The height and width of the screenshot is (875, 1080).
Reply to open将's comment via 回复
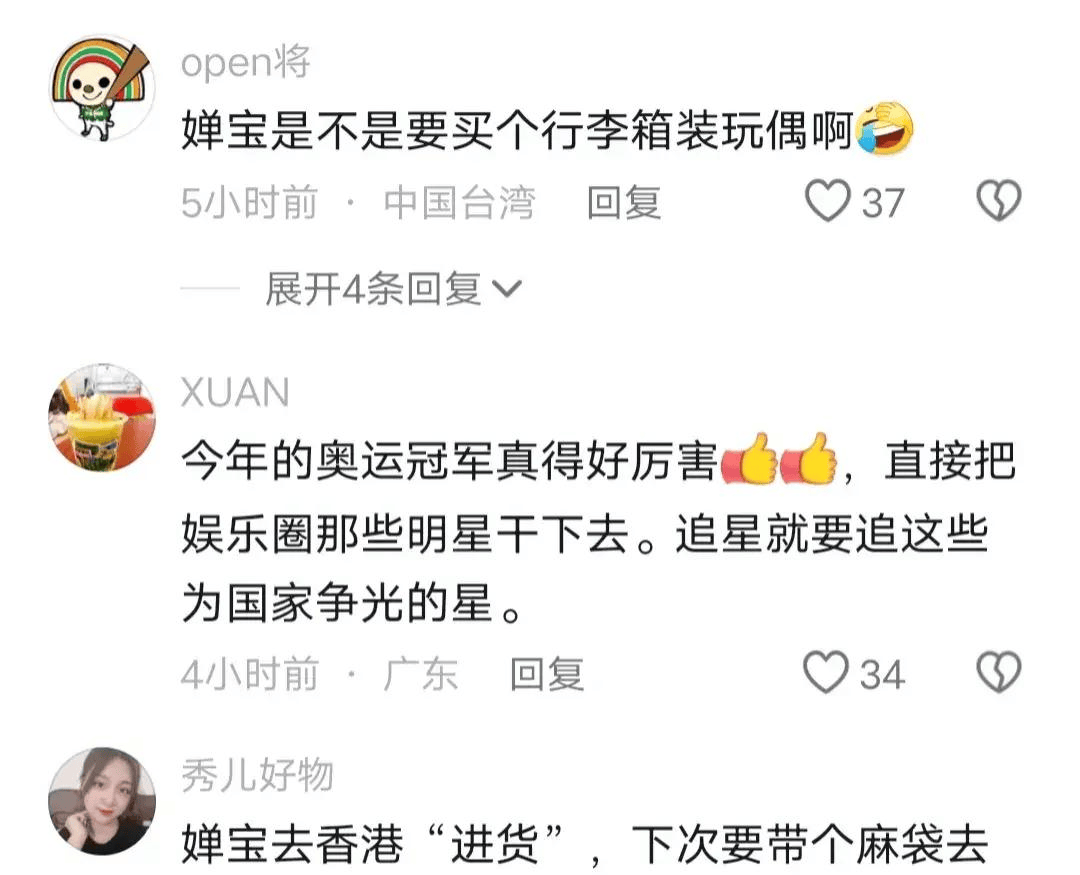tap(624, 203)
